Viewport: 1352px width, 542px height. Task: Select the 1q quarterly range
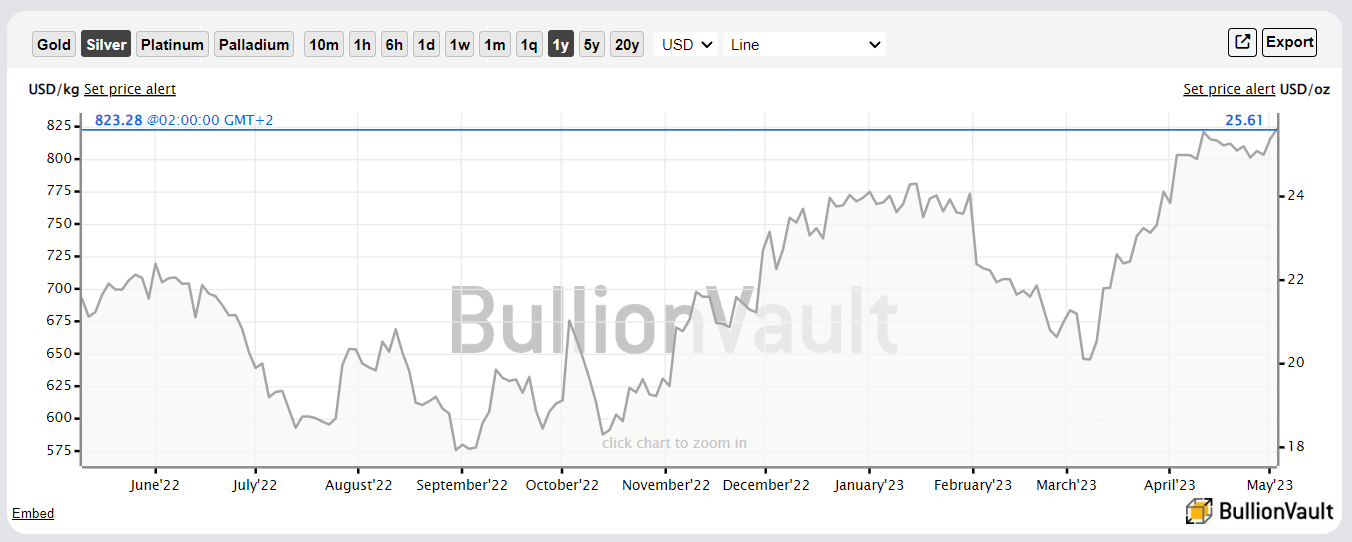click(529, 44)
